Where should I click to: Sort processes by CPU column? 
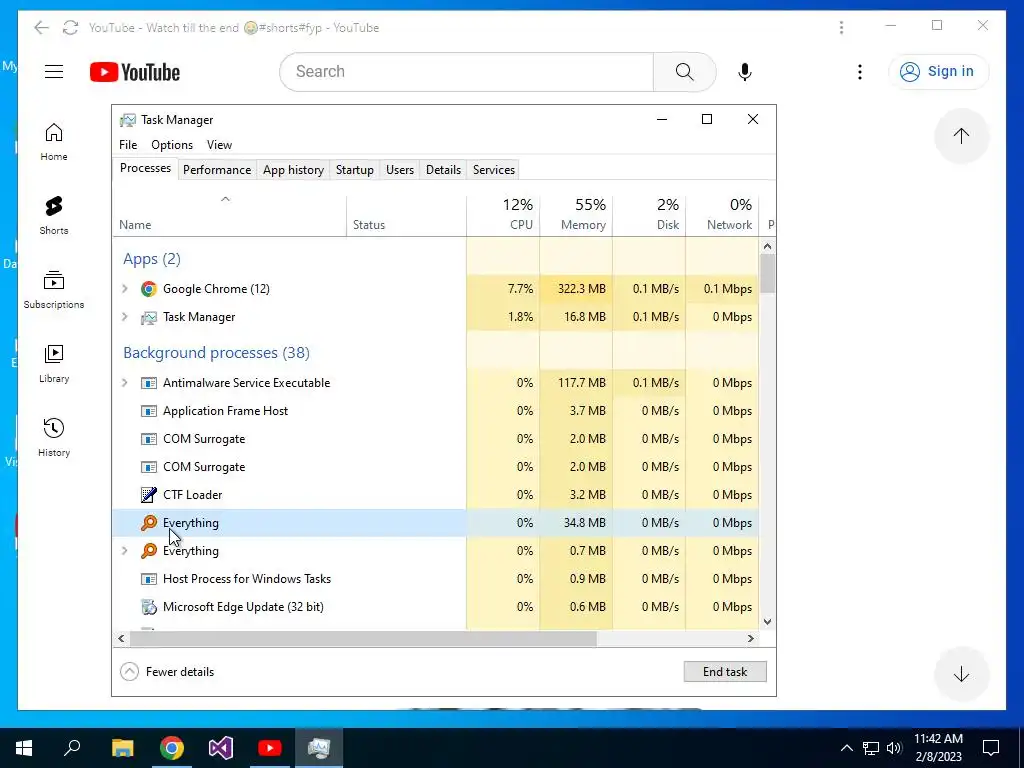(x=503, y=216)
